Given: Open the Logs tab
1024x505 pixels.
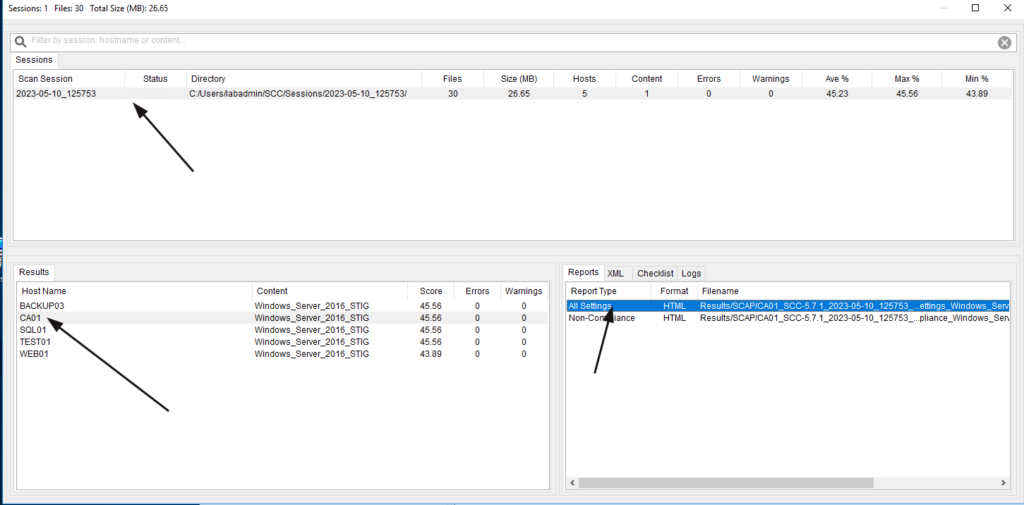Looking at the screenshot, I should point(691,273).
